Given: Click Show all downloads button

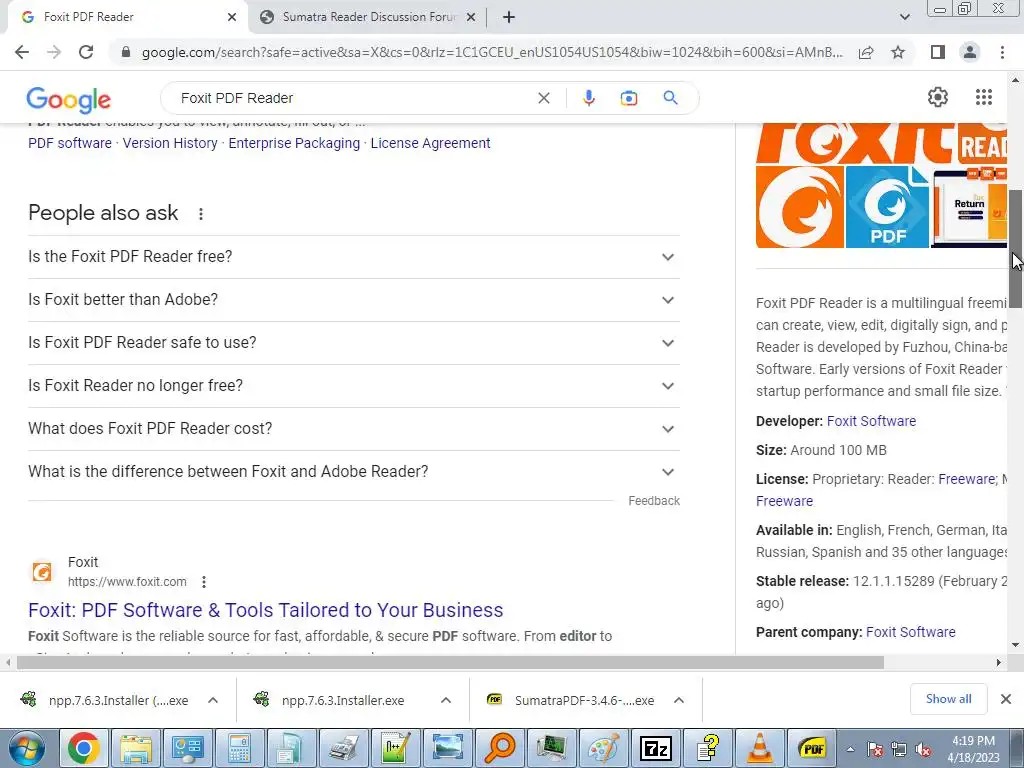Looking at the screenshot, I should (948, 699).
